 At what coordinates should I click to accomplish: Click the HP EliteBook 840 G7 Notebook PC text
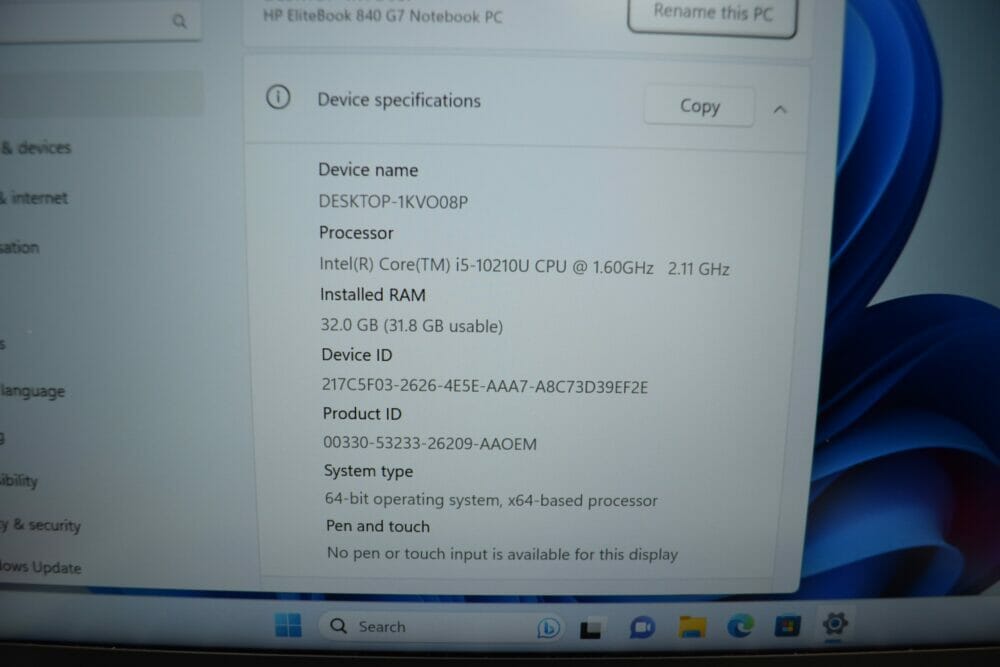click(x=383, y=16)
